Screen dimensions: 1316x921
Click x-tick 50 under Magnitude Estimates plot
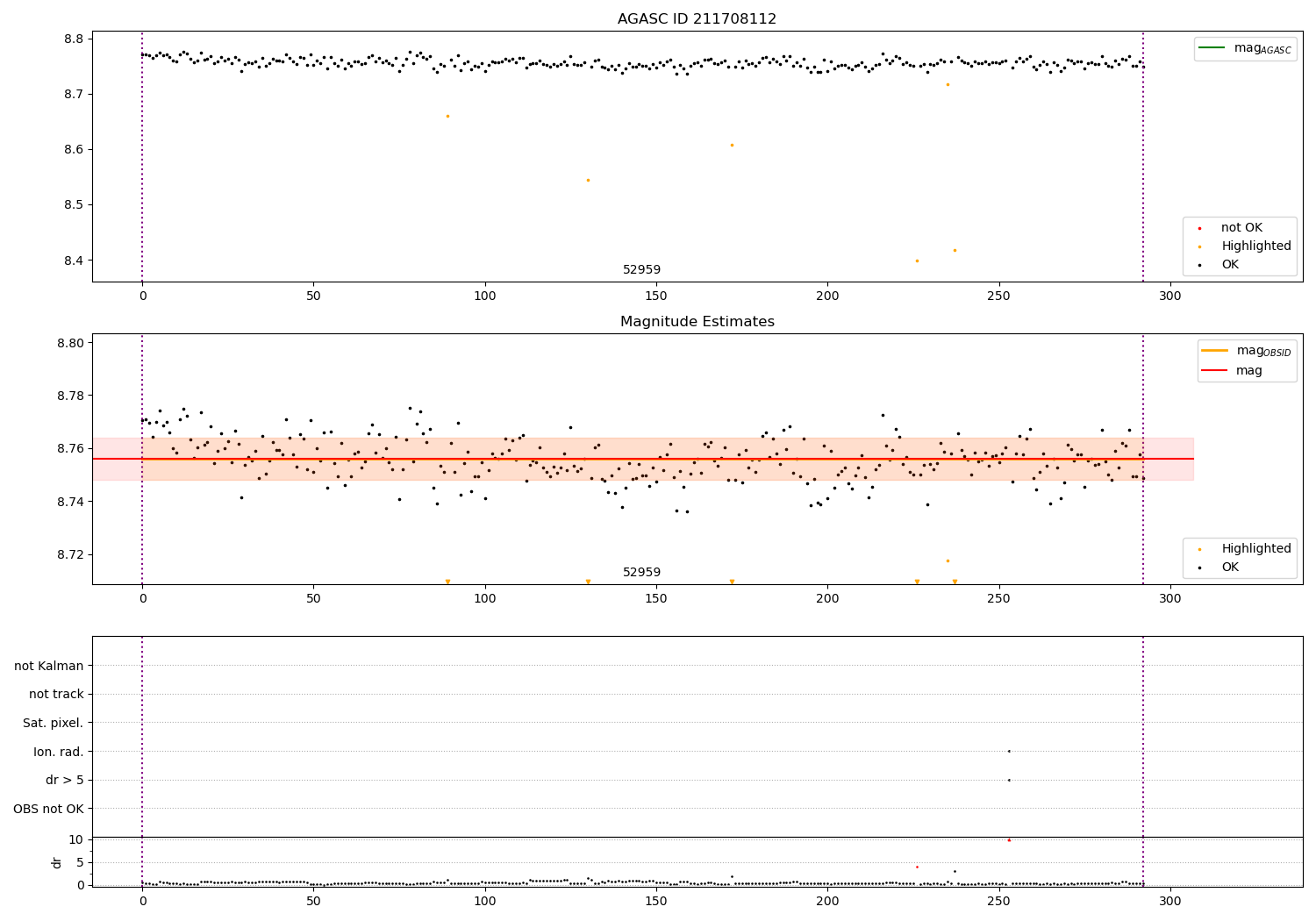pyautogui.click(x=313, y=599)
